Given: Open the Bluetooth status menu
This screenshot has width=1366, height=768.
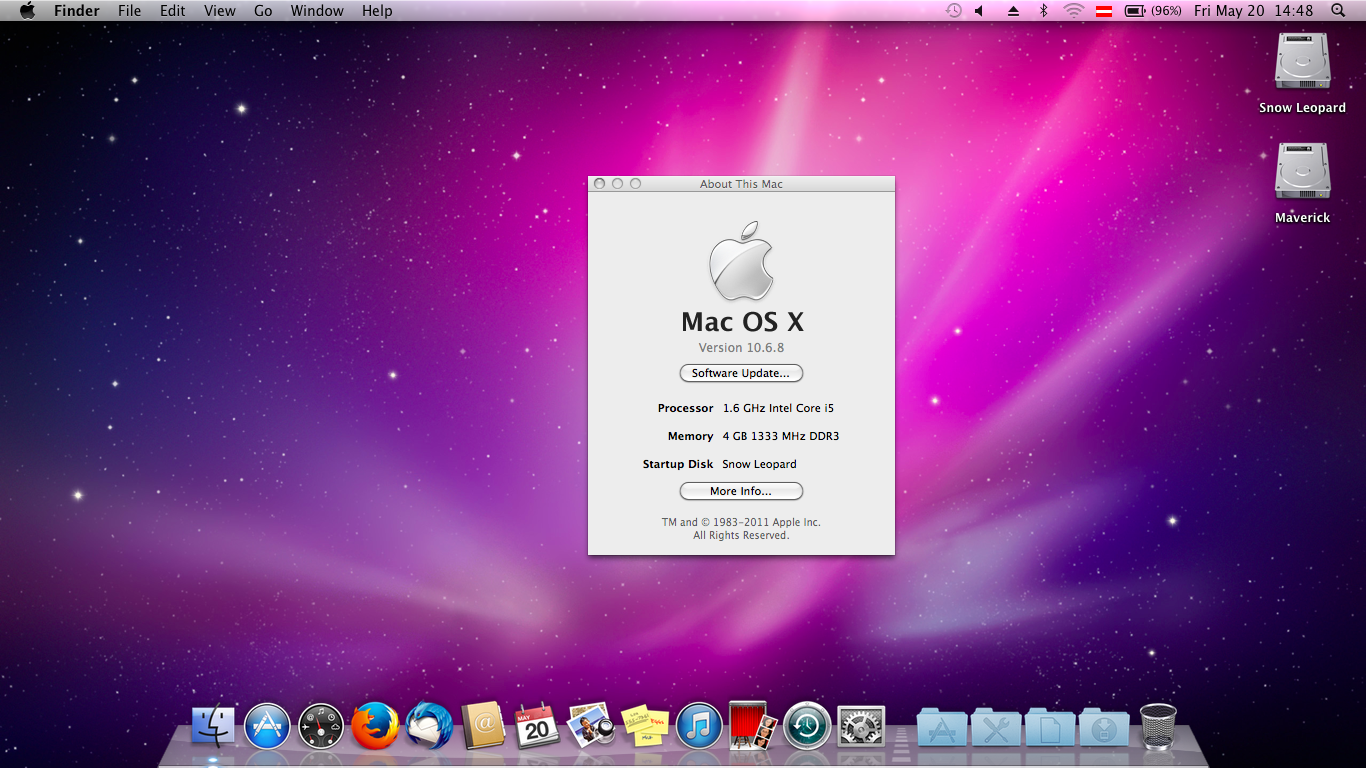Looking at the screenshot, I should pos(1042,10).
